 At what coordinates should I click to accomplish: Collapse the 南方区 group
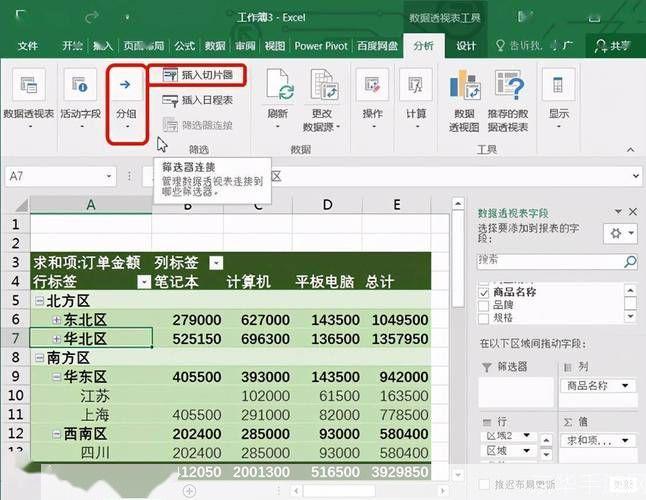(x=40, y=358)
